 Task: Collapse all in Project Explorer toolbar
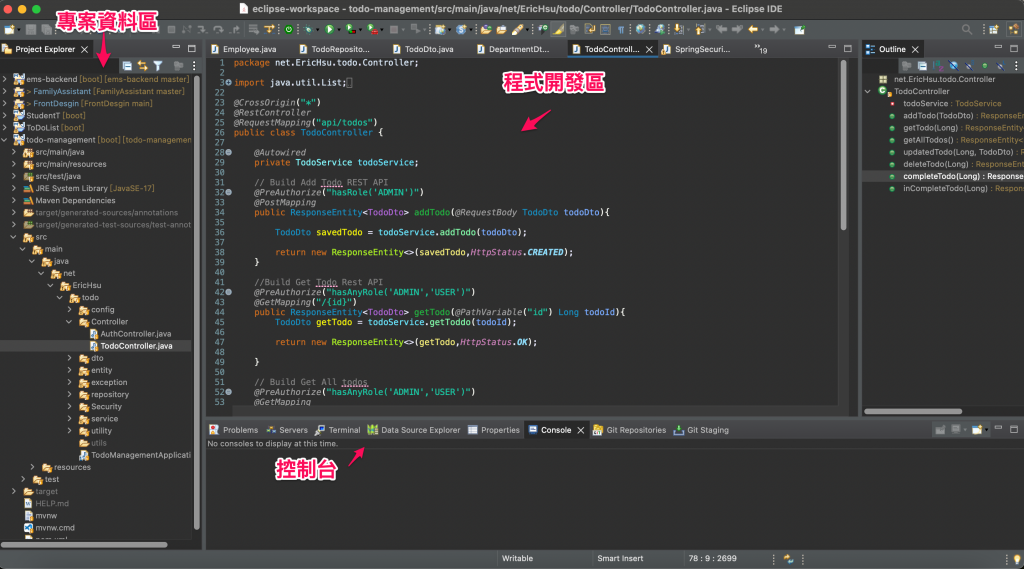point(127,66)
